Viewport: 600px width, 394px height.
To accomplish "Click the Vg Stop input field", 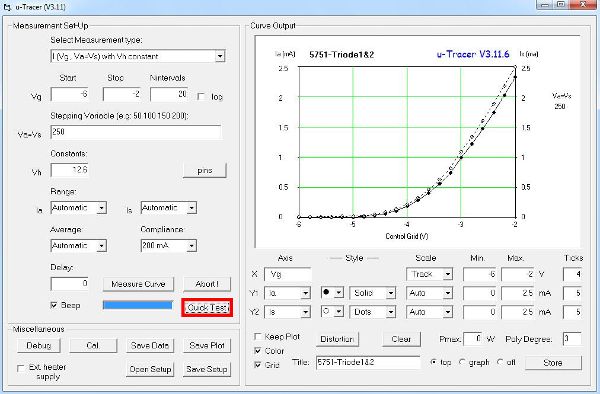I will point(122,94).
